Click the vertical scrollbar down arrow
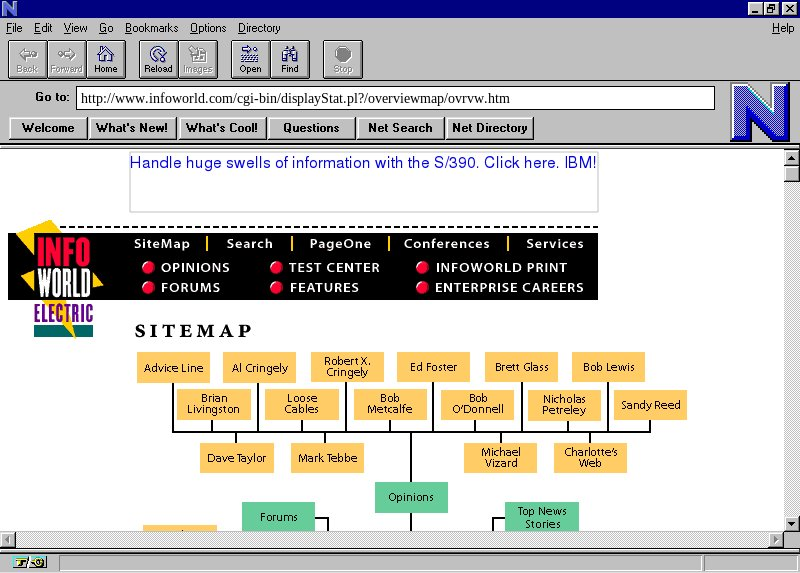 point(792,523)
